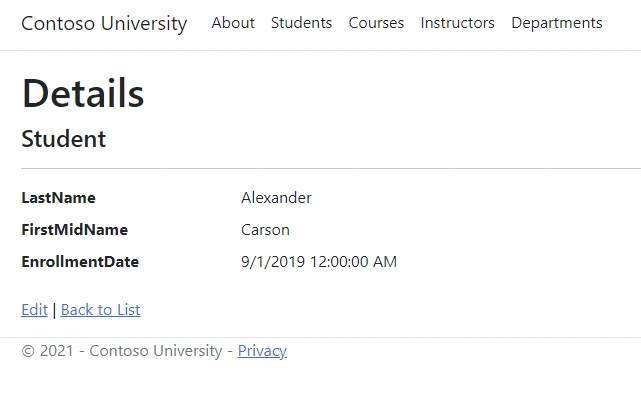Open the Privacy link in footer
This screenshot has height=393, width=641.
[x=262, y=351]
